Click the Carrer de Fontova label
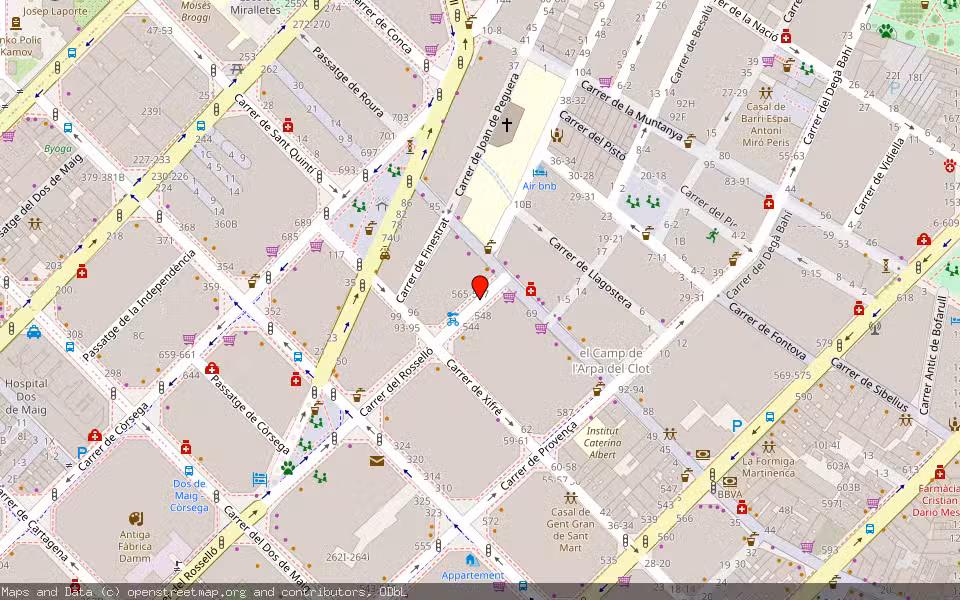 (x=767, y=332)
